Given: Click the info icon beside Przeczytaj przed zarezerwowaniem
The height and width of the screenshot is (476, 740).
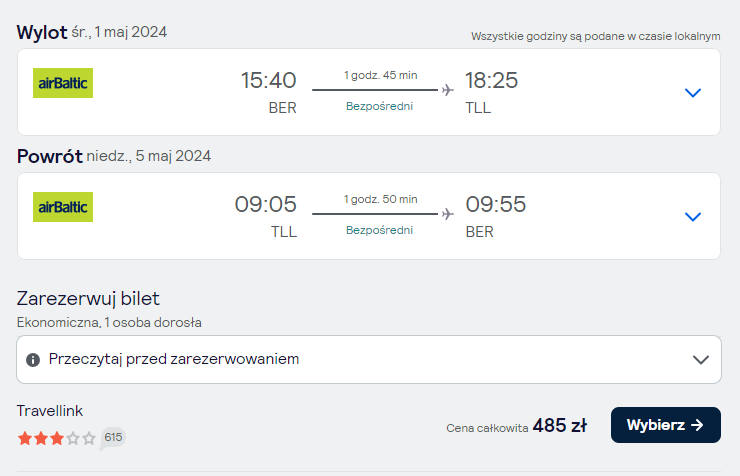Looking at the screenshot, I should [33, 360].
